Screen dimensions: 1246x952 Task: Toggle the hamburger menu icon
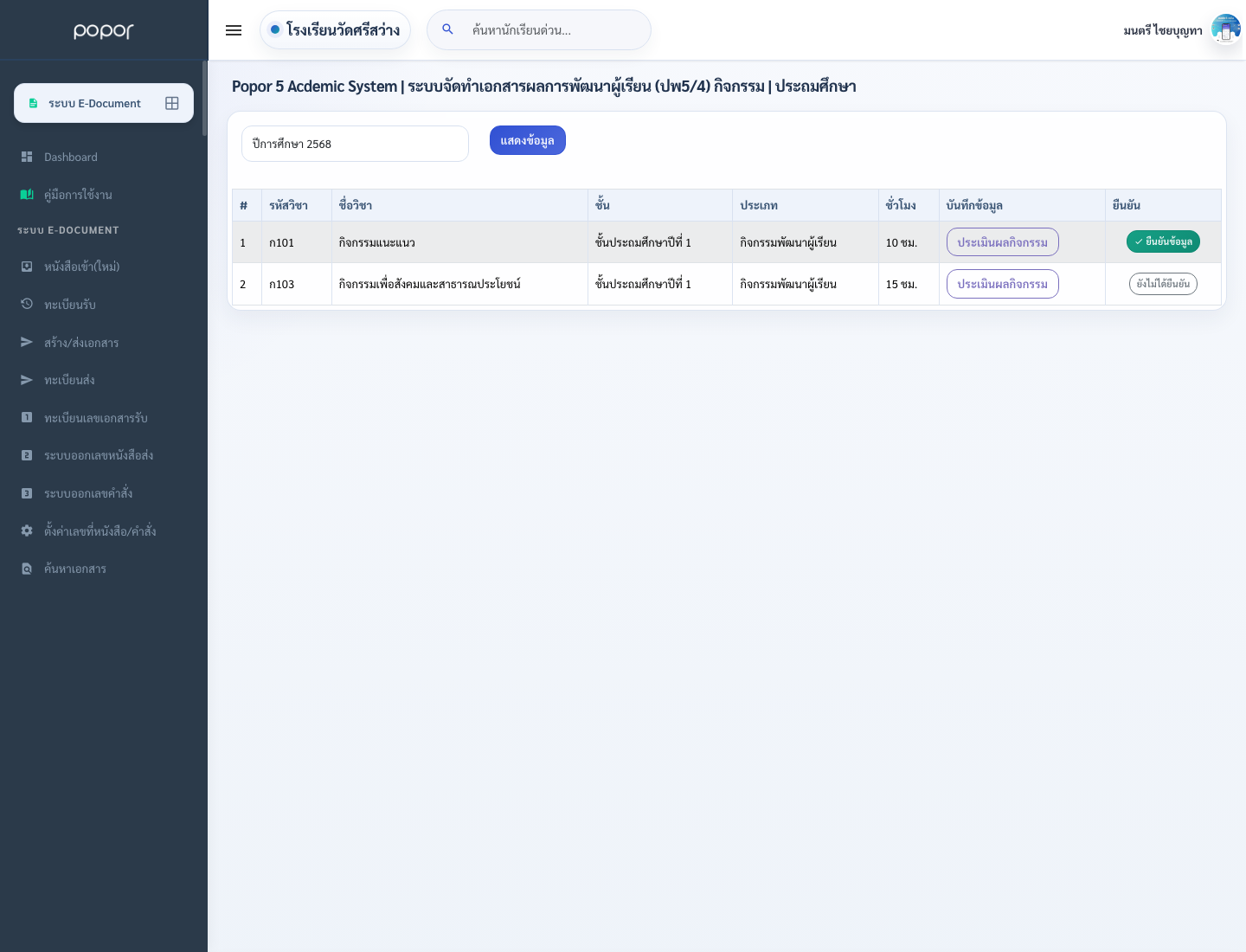234,30
